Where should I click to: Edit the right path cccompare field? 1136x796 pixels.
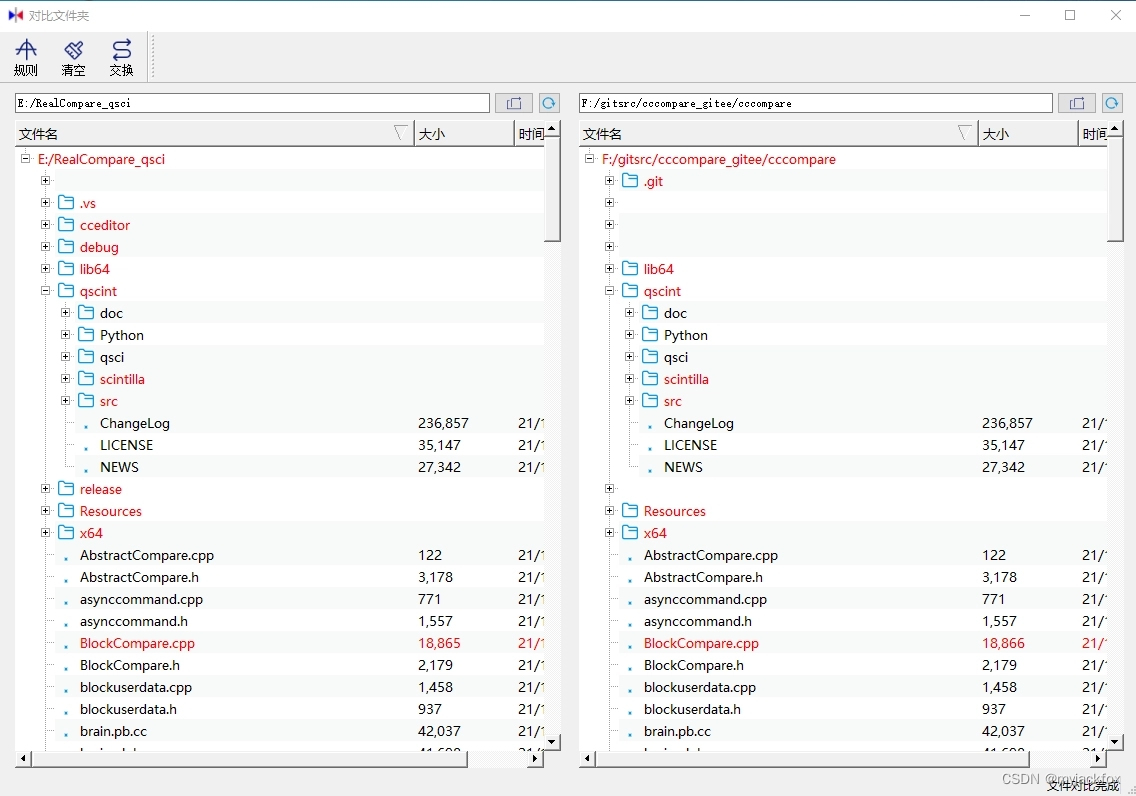[x=816, y=103]
